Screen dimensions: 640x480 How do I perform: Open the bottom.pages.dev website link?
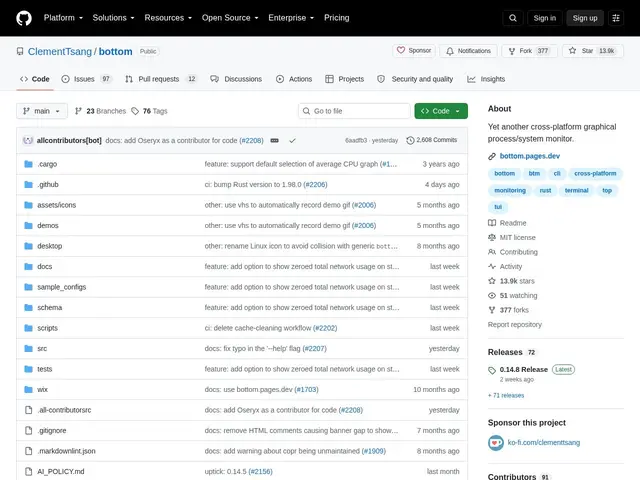(x=530, y=156)
